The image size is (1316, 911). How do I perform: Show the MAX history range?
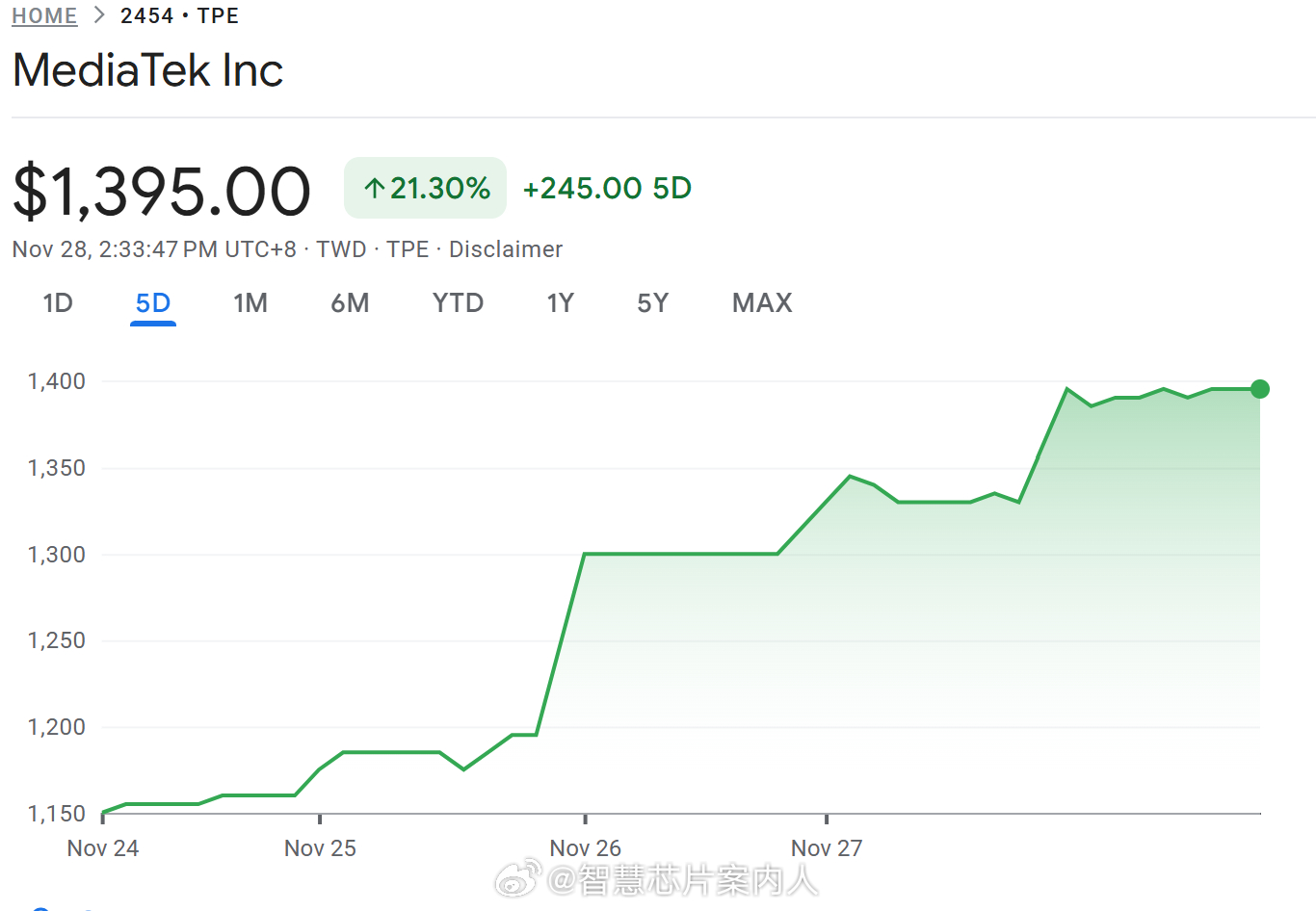point(762,303)
